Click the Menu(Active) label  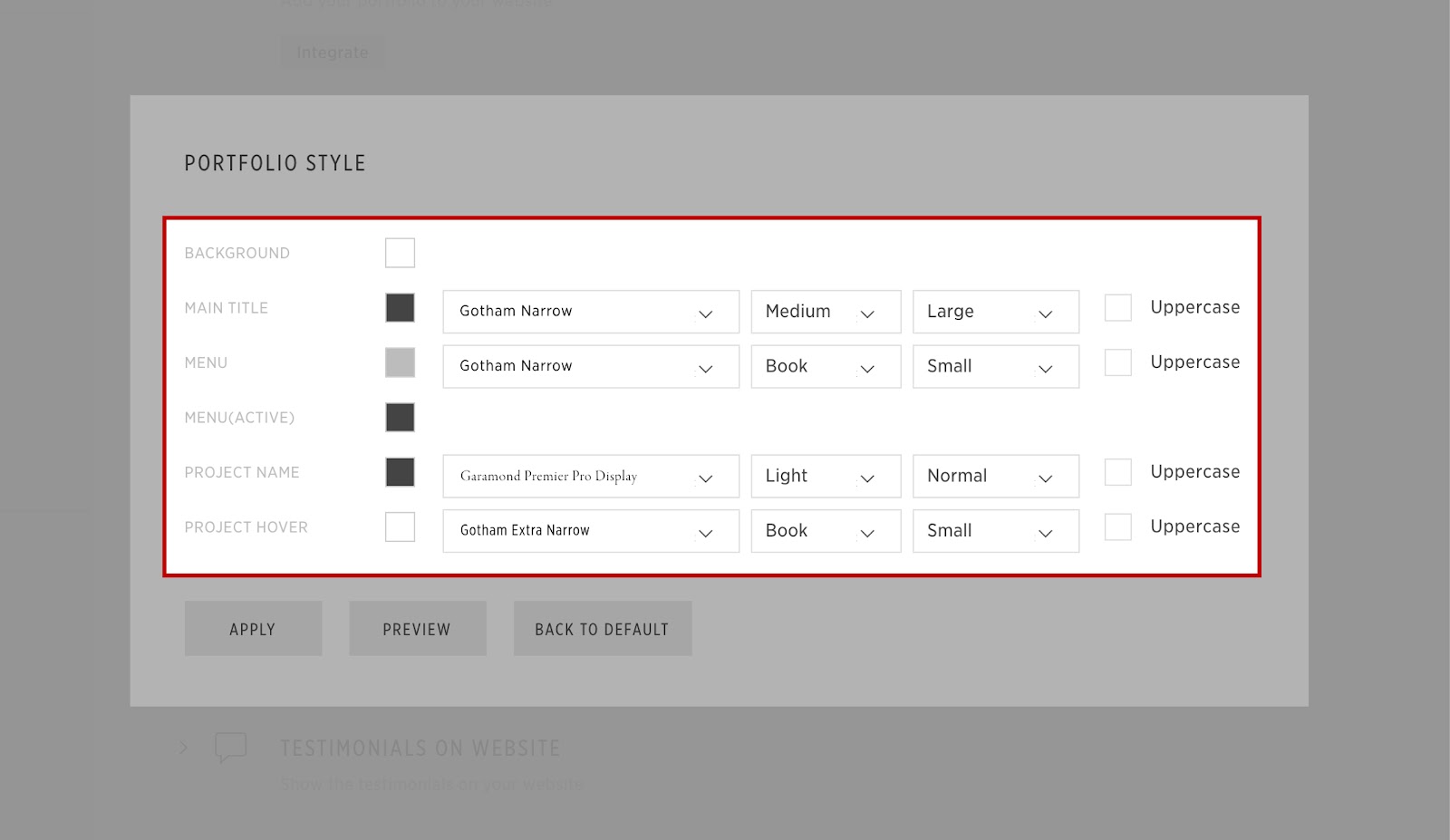(239, 418)
